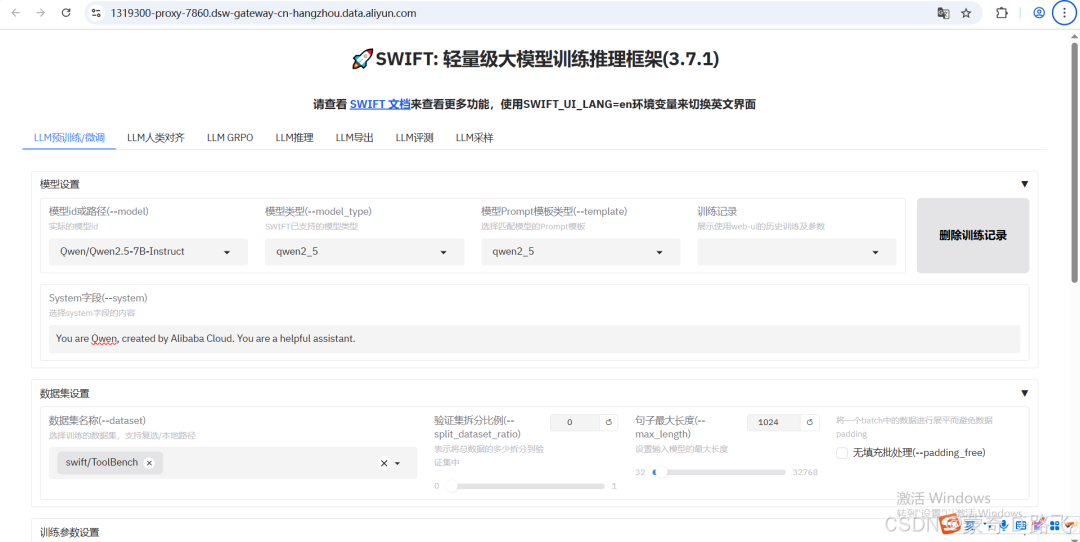Click the max_length 1024 number box

(774, 422)
